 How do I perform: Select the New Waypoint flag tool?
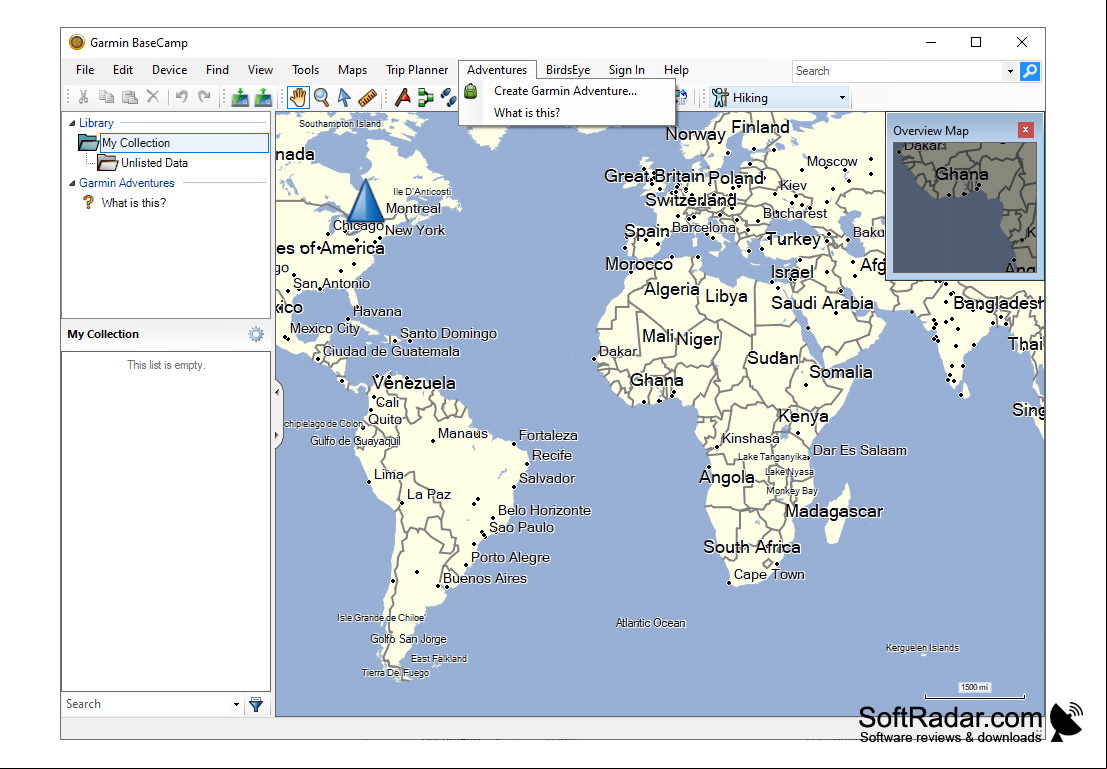(x=402, y=97)
